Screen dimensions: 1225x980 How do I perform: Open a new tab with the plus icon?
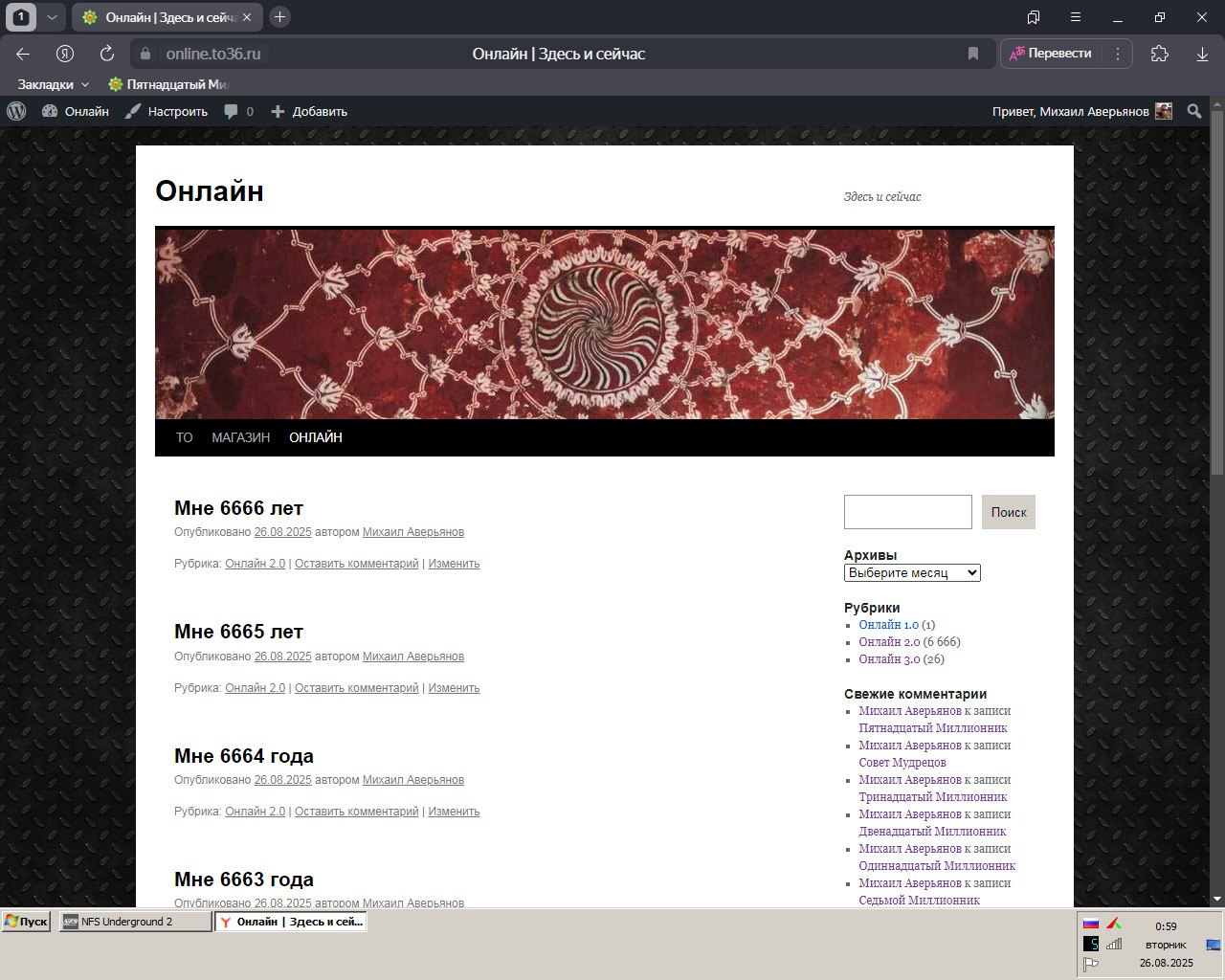coord(279,16)
